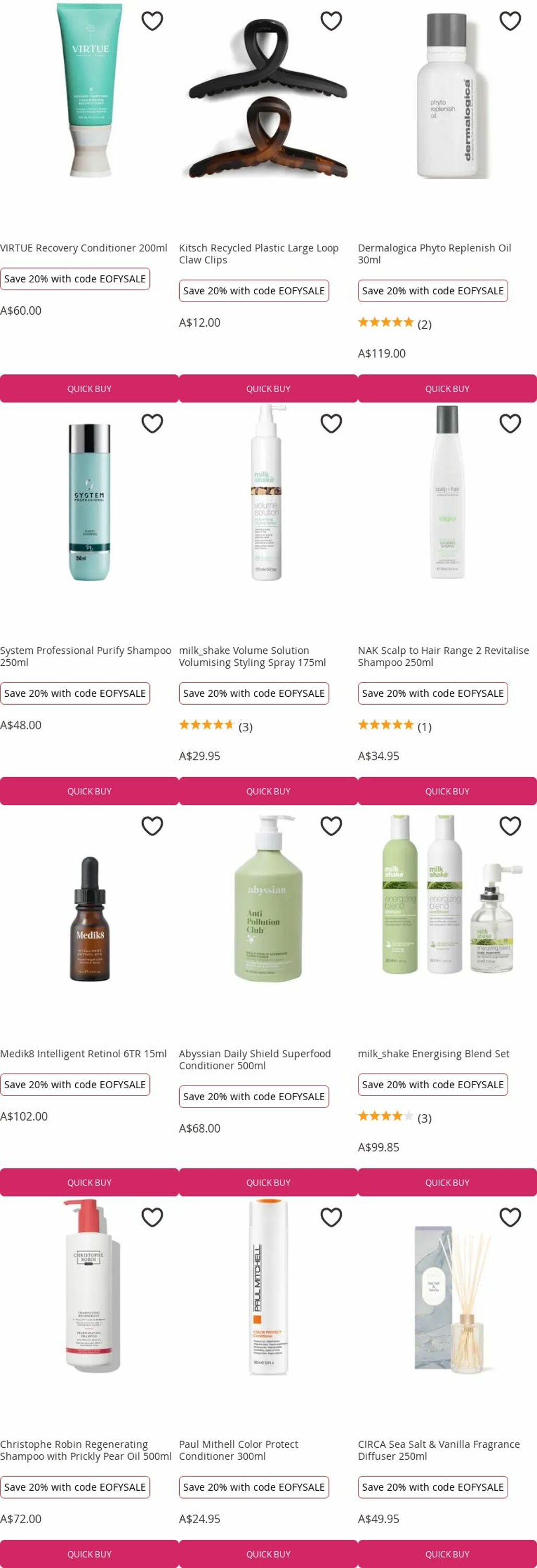The height and width of the screenshot is (1568, 537).
Task: Quick buy CIRCA Sea Salt Vanilla Diffuser
Action: coord(447,1553)
